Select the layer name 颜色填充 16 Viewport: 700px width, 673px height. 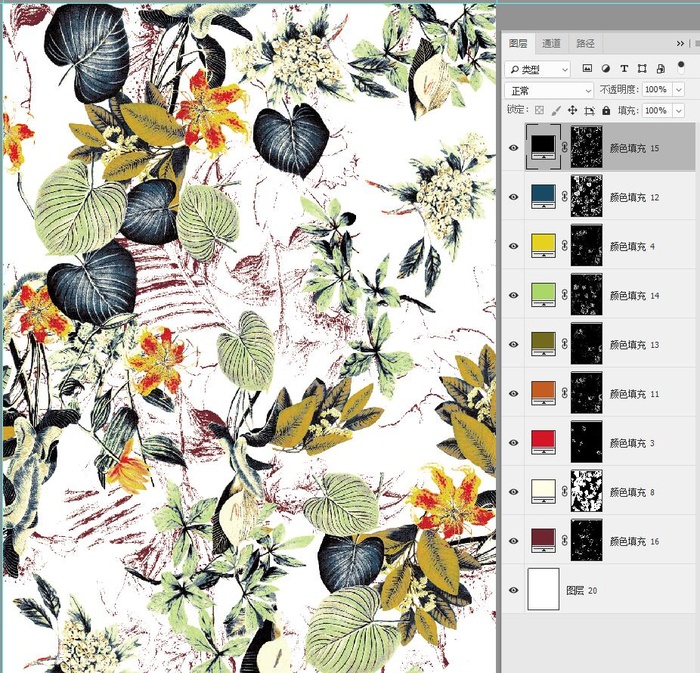pyautogui.click(x=634, y=541)
